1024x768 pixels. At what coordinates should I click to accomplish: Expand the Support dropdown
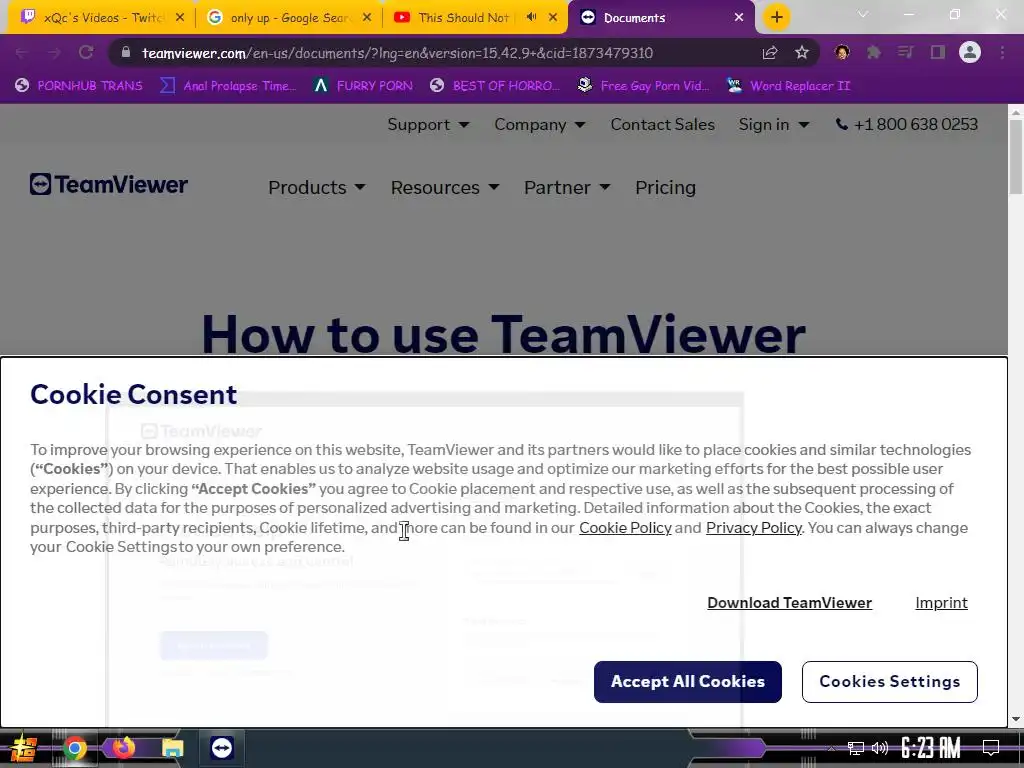tap(428, 124)
